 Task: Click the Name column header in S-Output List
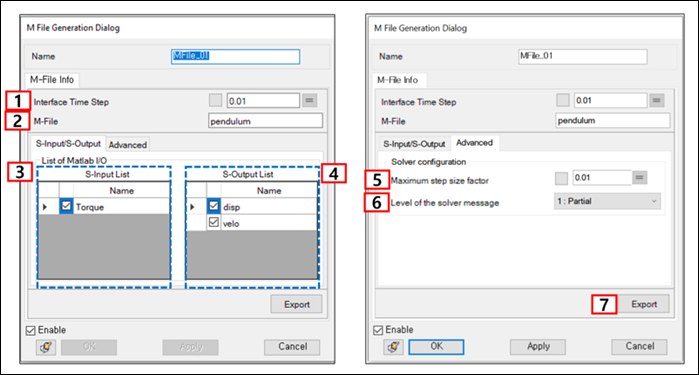coord(269,190)
